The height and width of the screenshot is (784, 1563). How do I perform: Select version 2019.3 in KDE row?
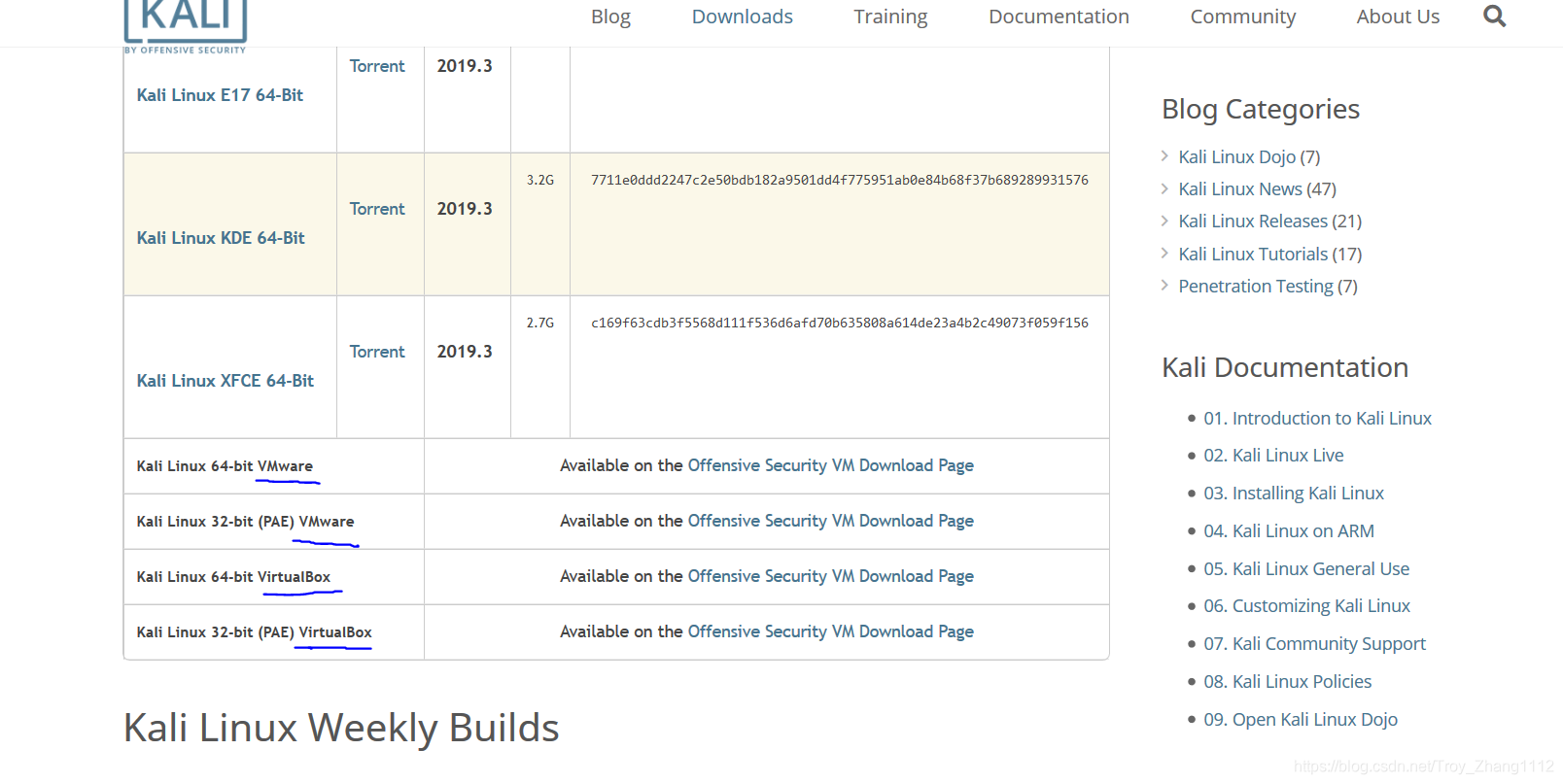pyautogui.click(x=465, y=209)
